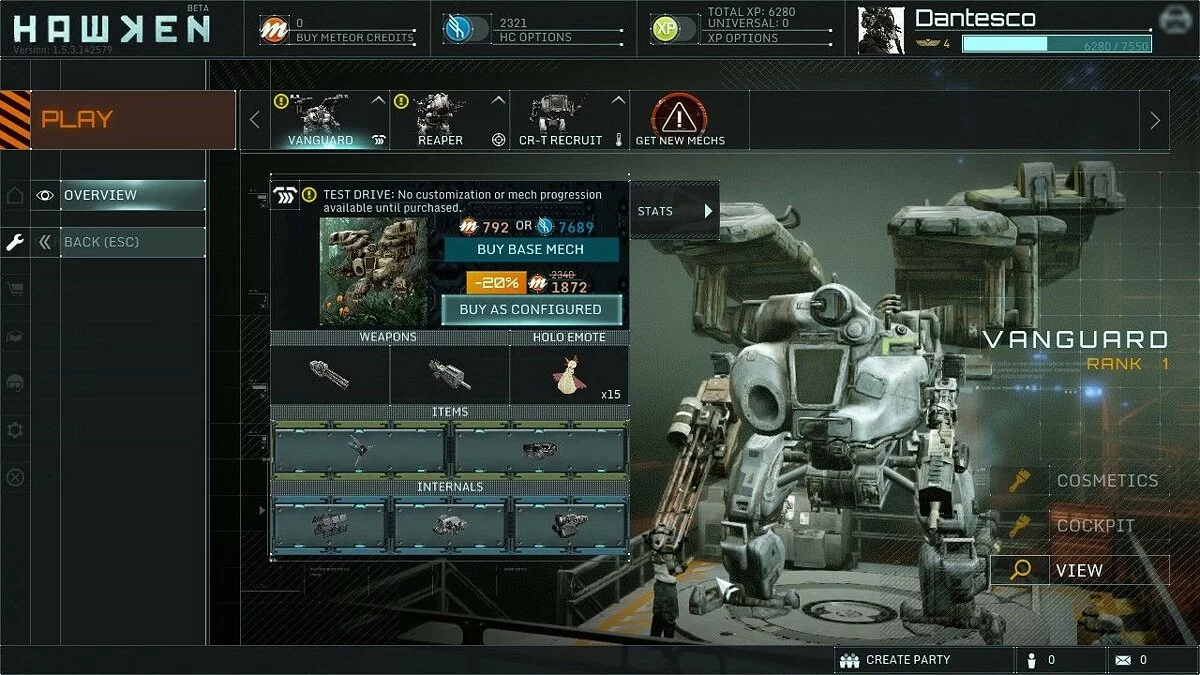Select the CR-T Recruit mech tab

(570, 120)
